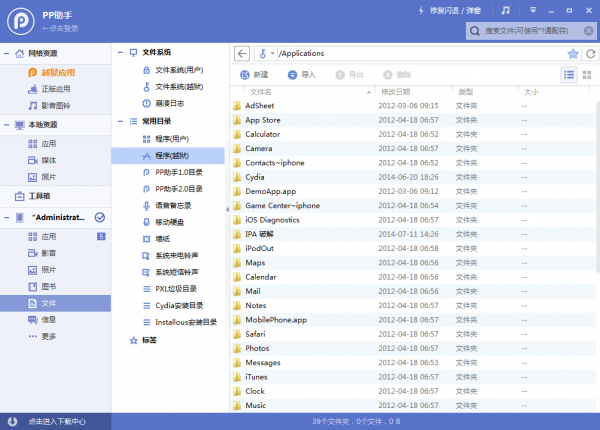
Task: Switch to grid view
Action: point(587,75)
